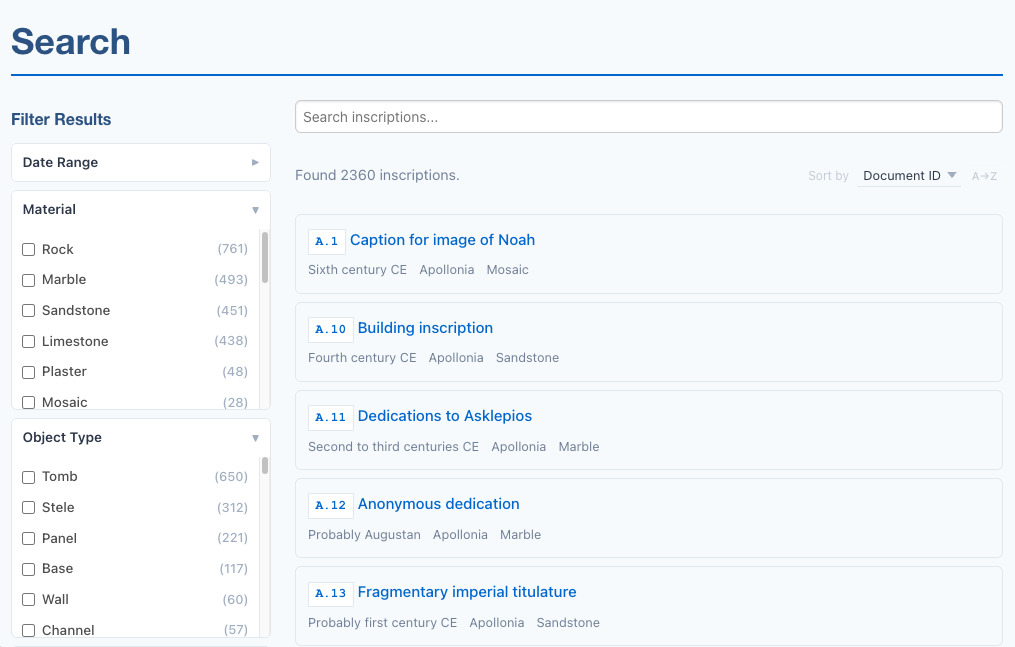Click the Material list scrollbar
Screen dimensions: 1015x647
point(265,258)
